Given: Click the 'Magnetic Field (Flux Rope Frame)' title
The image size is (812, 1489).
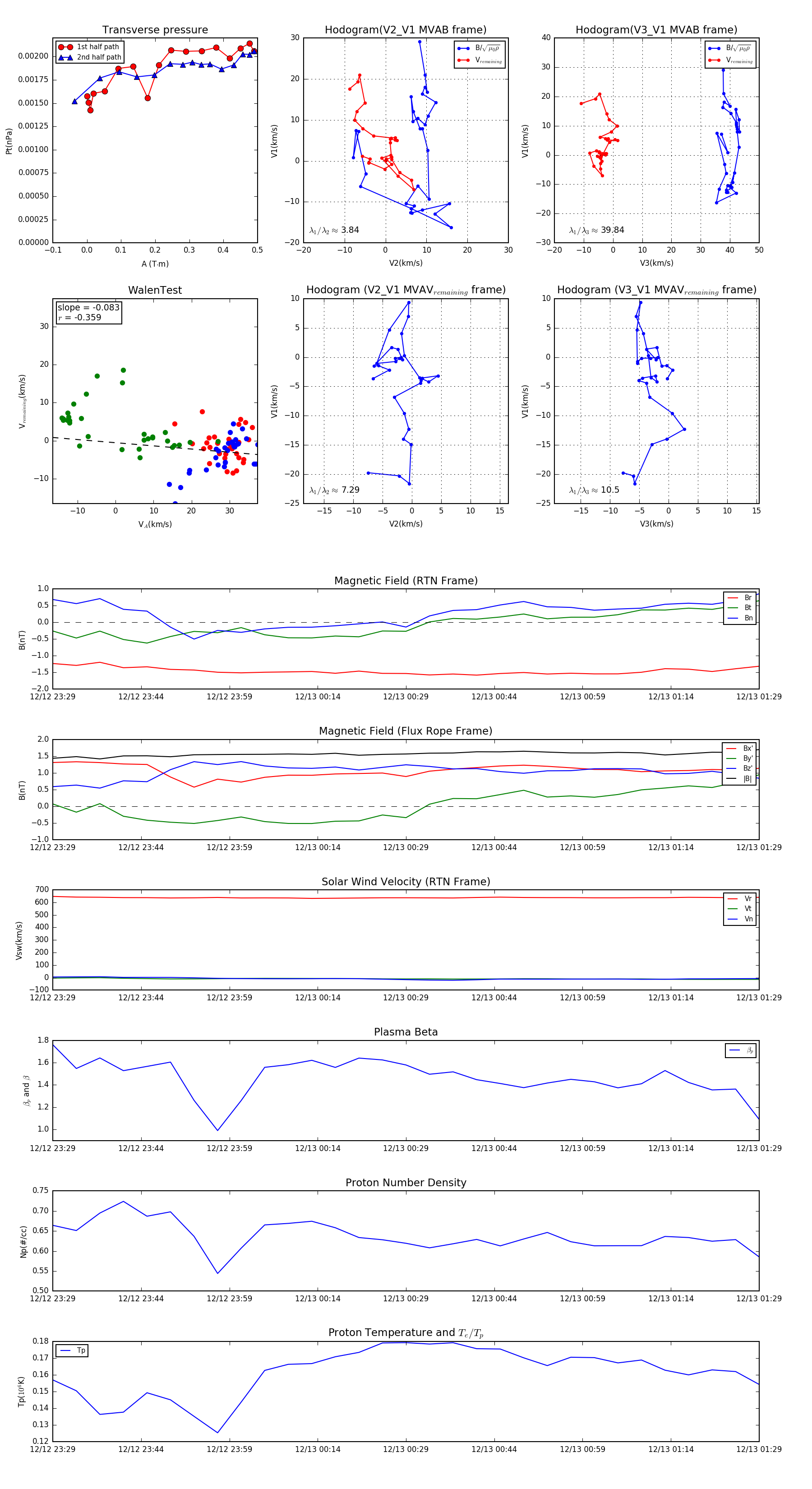Looking at the screenshot, I should click(406, 731).
